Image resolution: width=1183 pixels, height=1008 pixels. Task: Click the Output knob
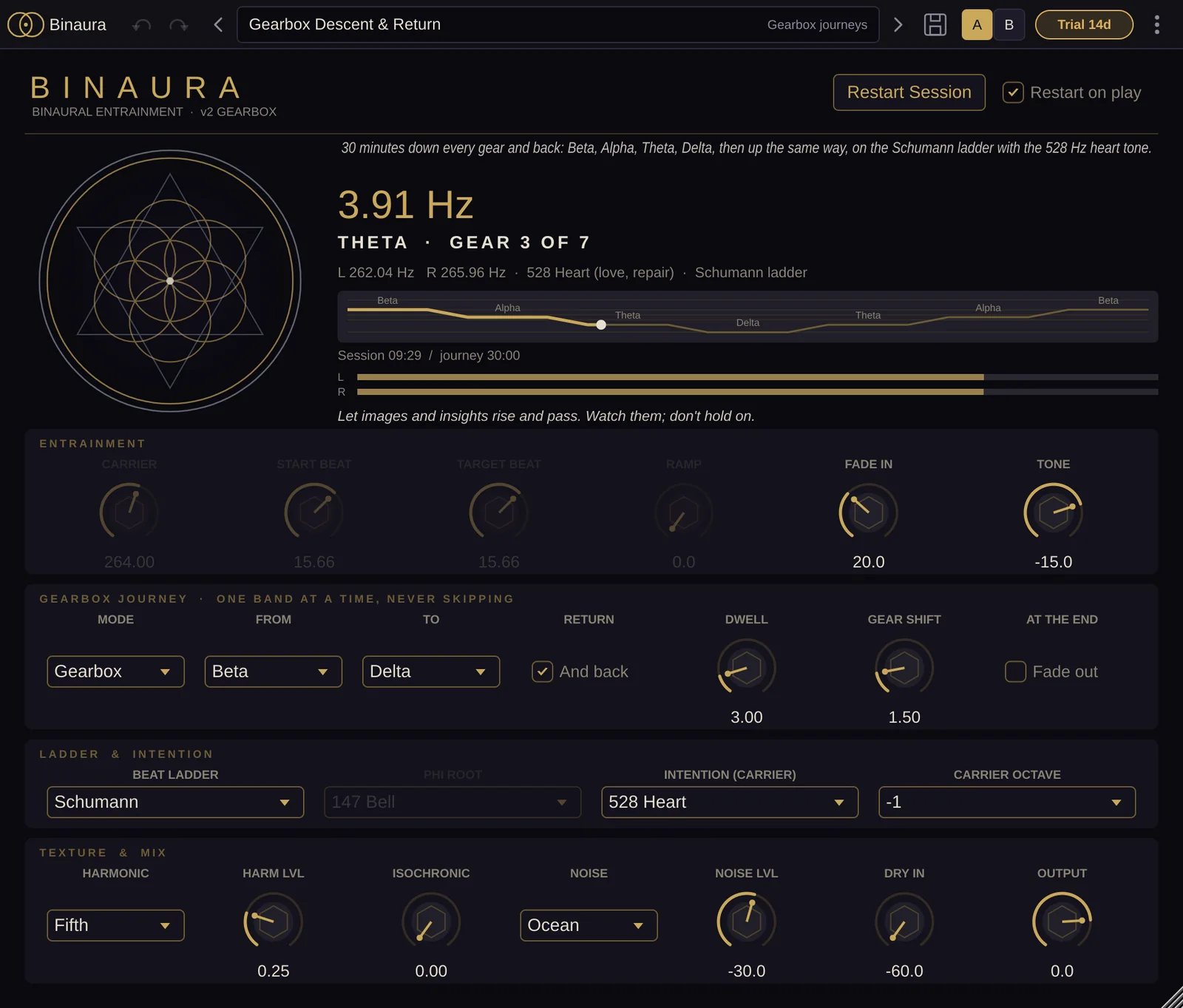(x=1062, y=921)
